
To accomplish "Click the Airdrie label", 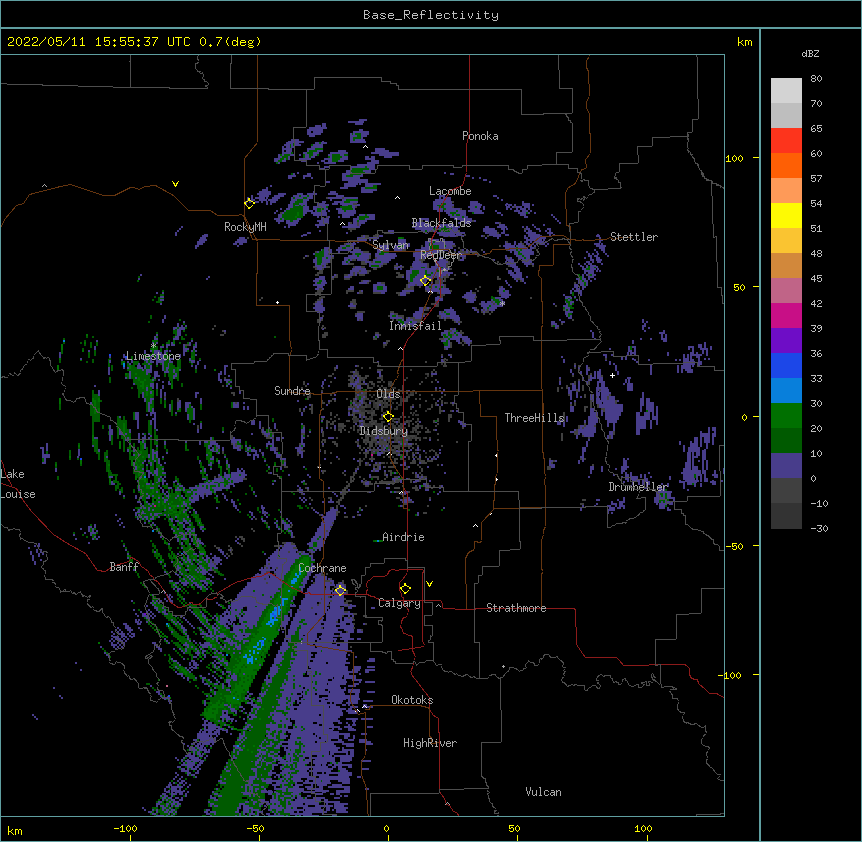I will coord(403,537).
